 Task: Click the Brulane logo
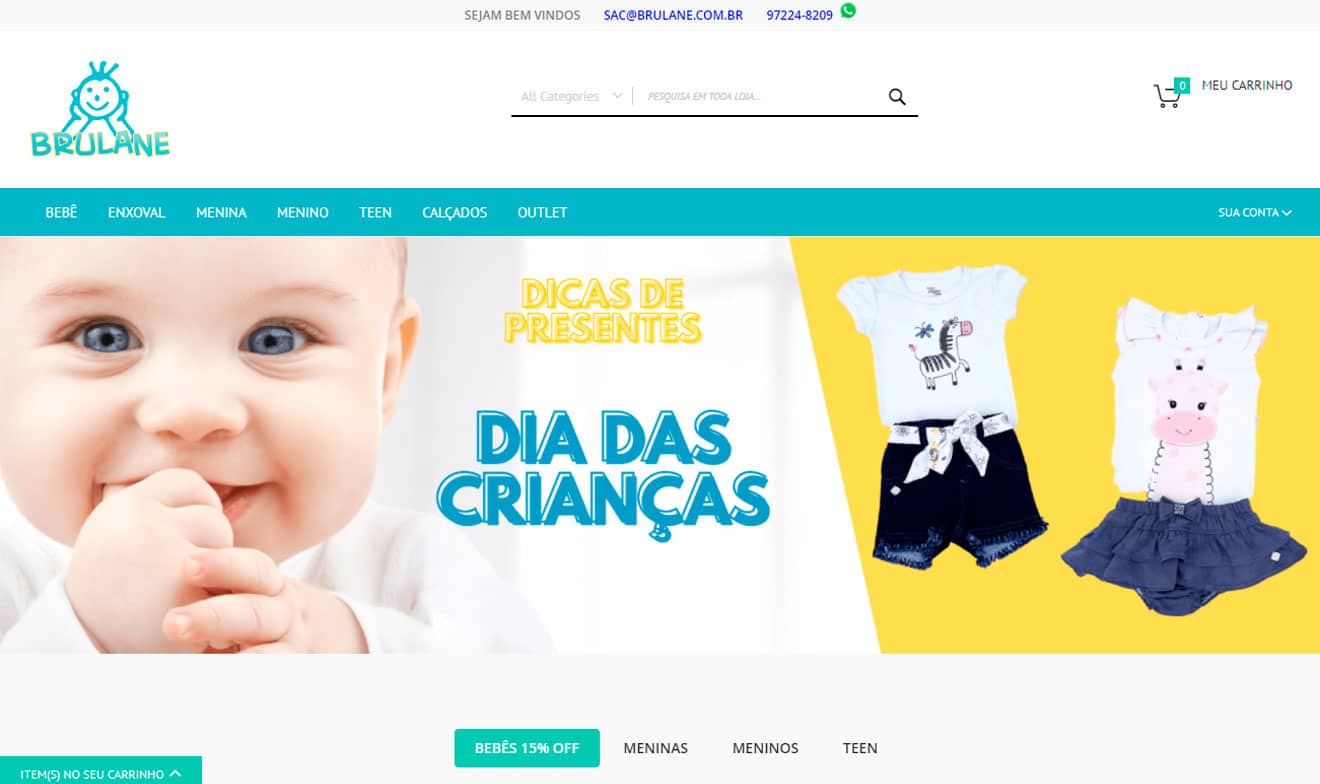click(x=100, y=109)
